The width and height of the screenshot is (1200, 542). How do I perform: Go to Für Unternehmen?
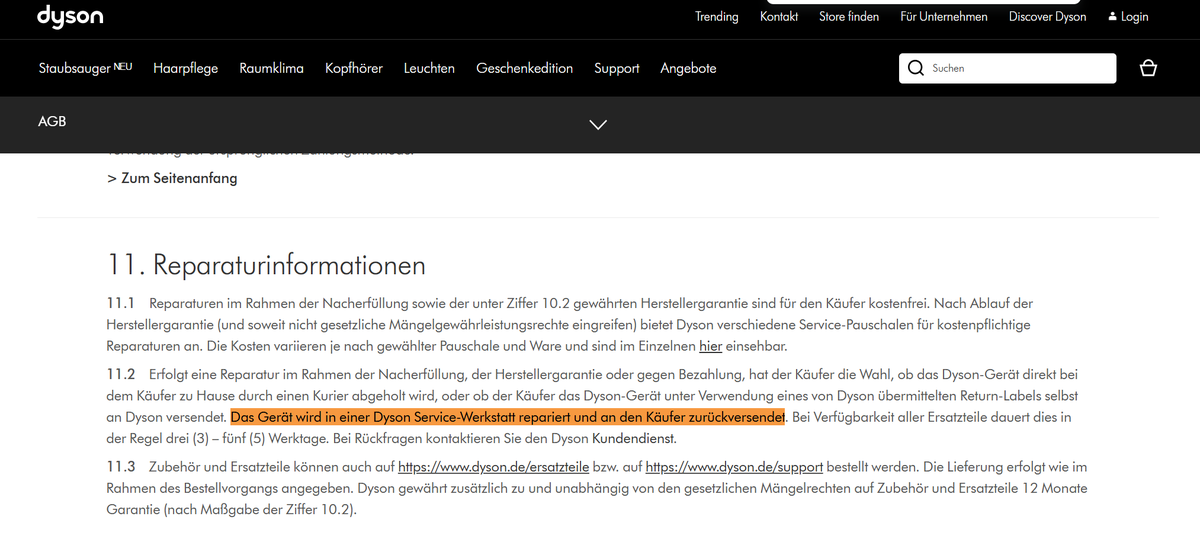click(x=944, y=17)
